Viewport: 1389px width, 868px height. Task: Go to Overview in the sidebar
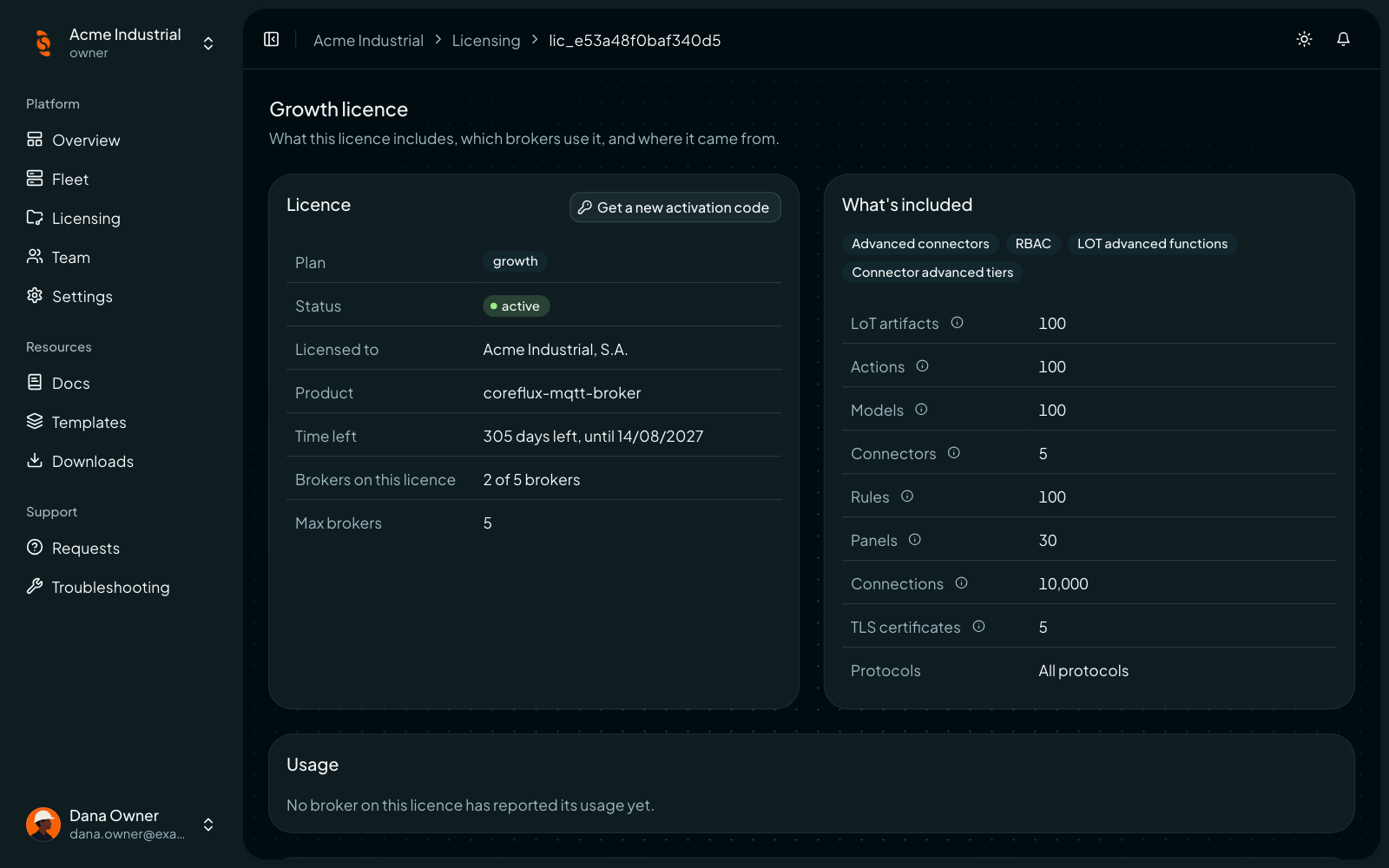(x=122, y=140)
